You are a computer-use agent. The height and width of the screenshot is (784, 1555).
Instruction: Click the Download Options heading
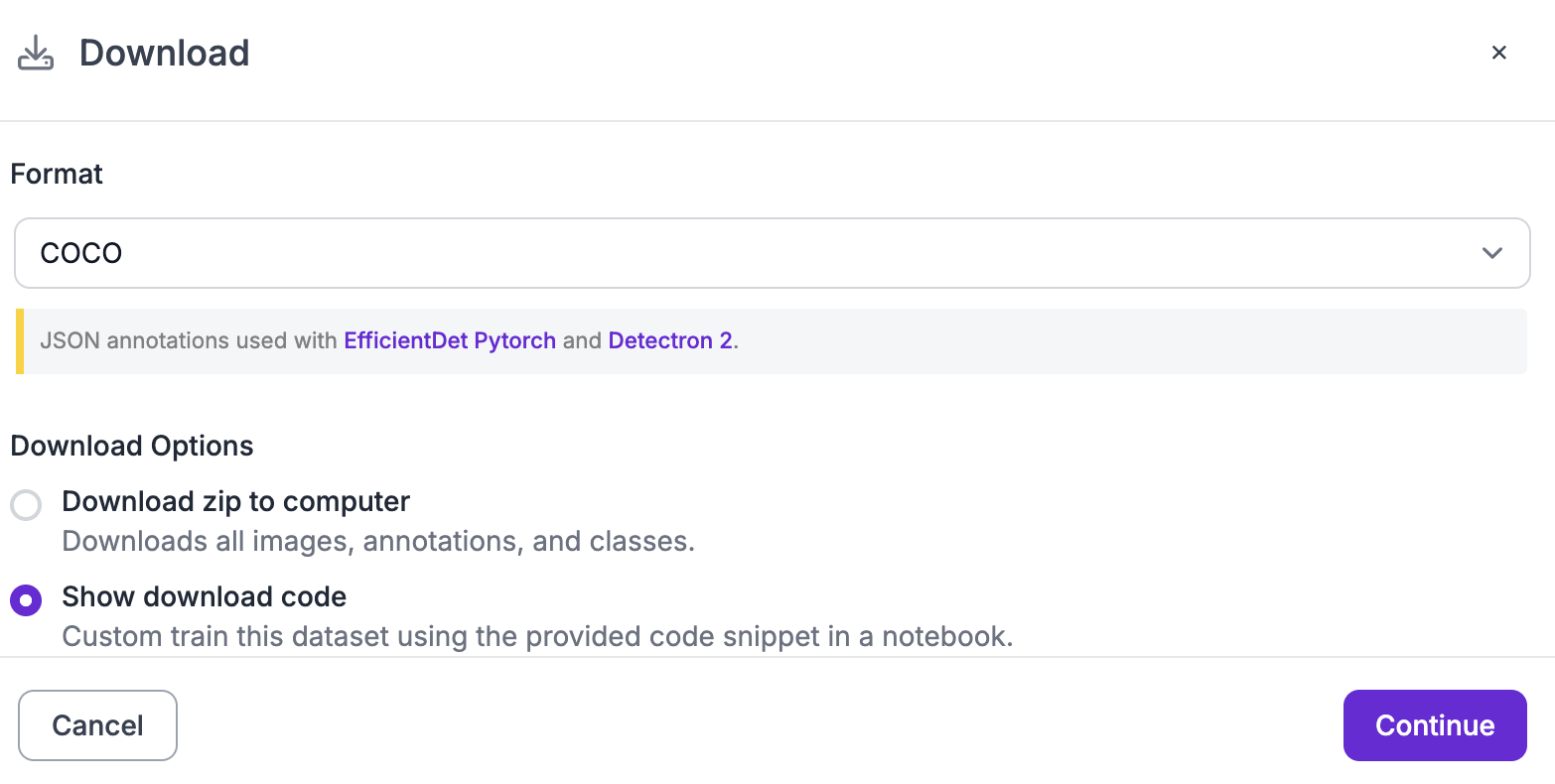[x=132, y=446]
